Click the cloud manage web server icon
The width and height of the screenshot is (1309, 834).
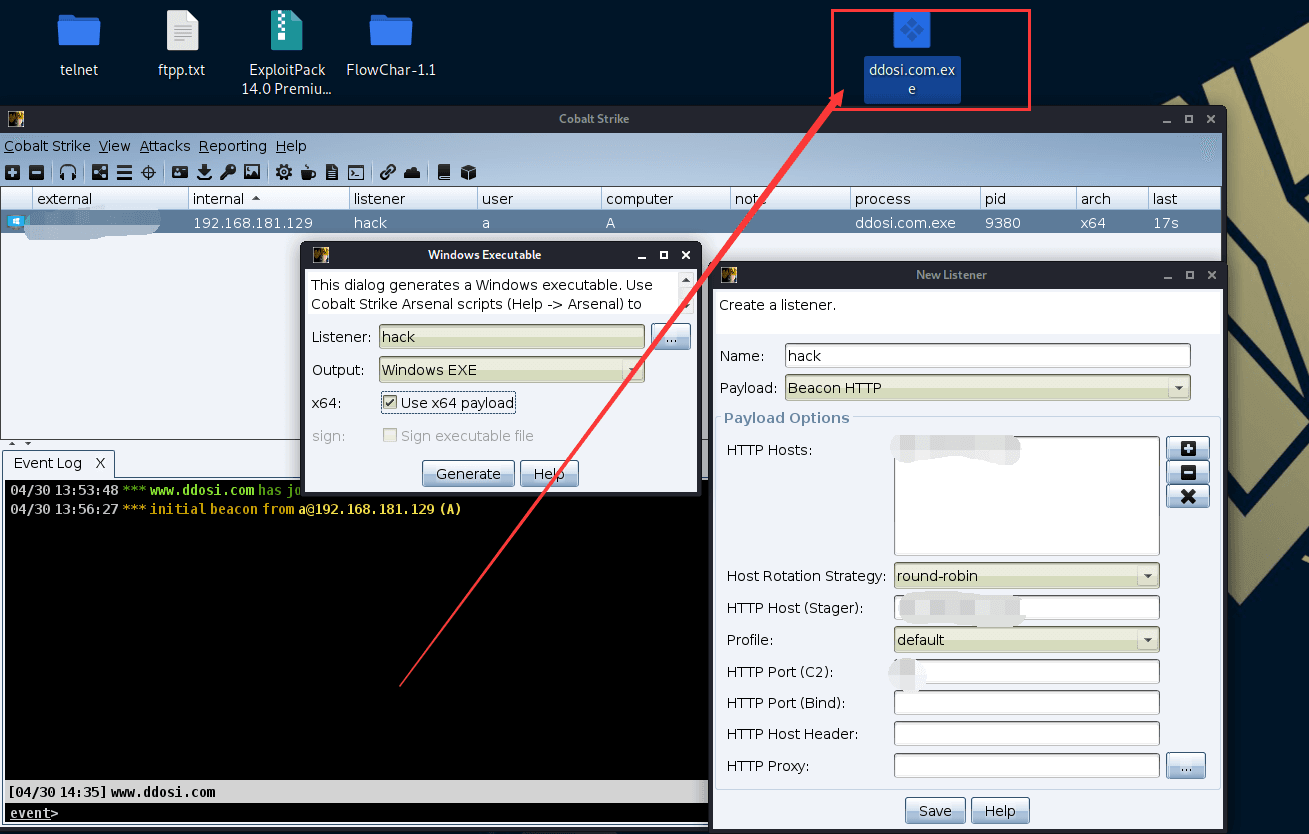coord(412,172)
